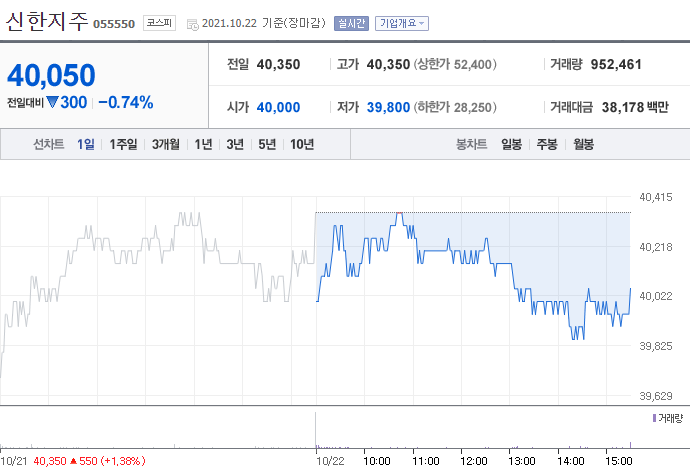Open the 기업개요 dropdown
The height and width of the screenshot is (474, 690).
[x=402, y=23]
